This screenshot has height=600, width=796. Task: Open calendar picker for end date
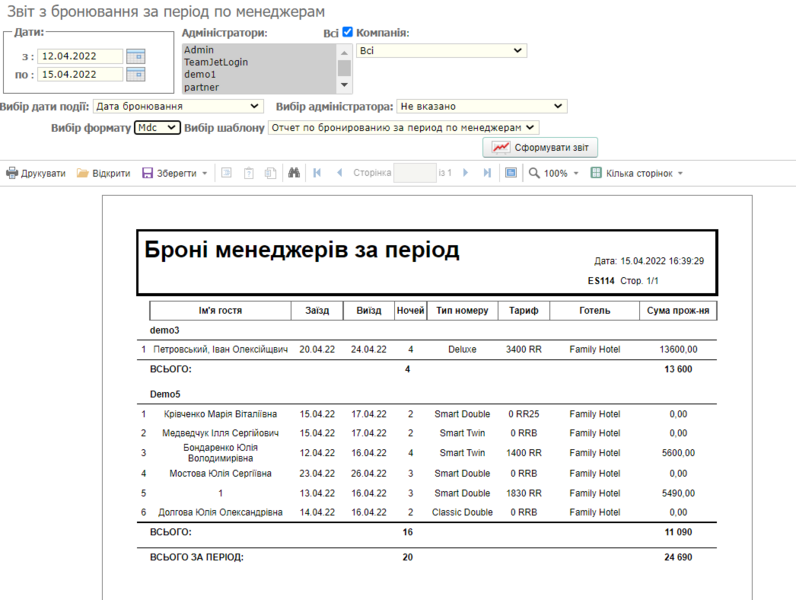point(135,74)
